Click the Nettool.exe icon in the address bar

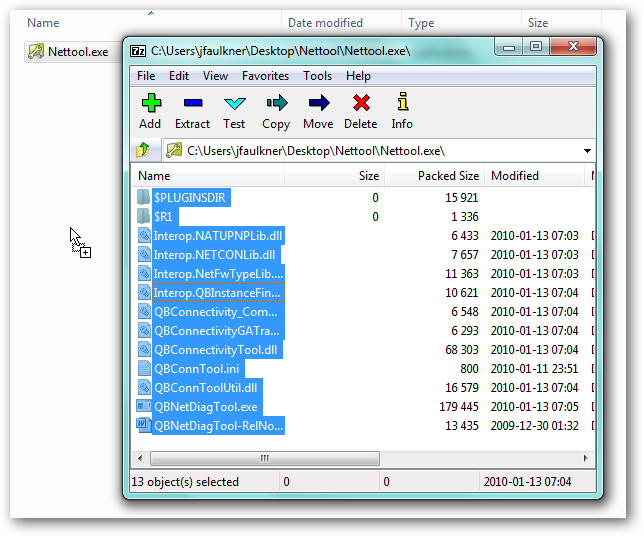[174, 150]
